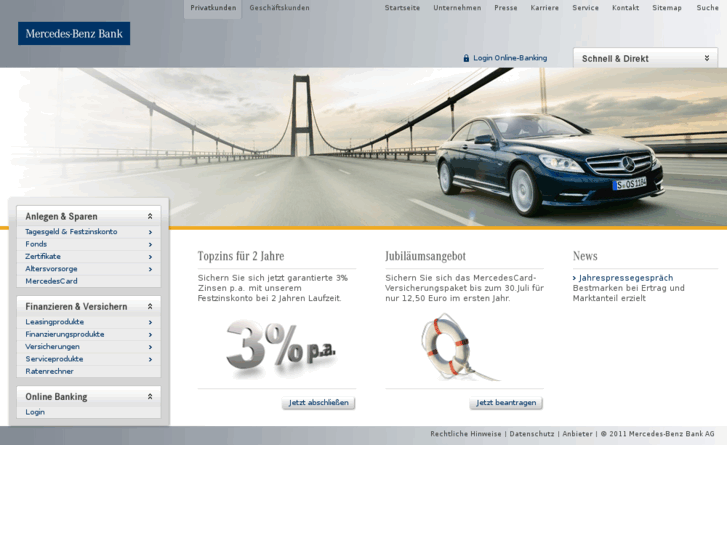The height and width of the screenshot is (545, 727).
Task: Collapse the Anlegen & Sparen section arrows
Action: tap(150, 216)
